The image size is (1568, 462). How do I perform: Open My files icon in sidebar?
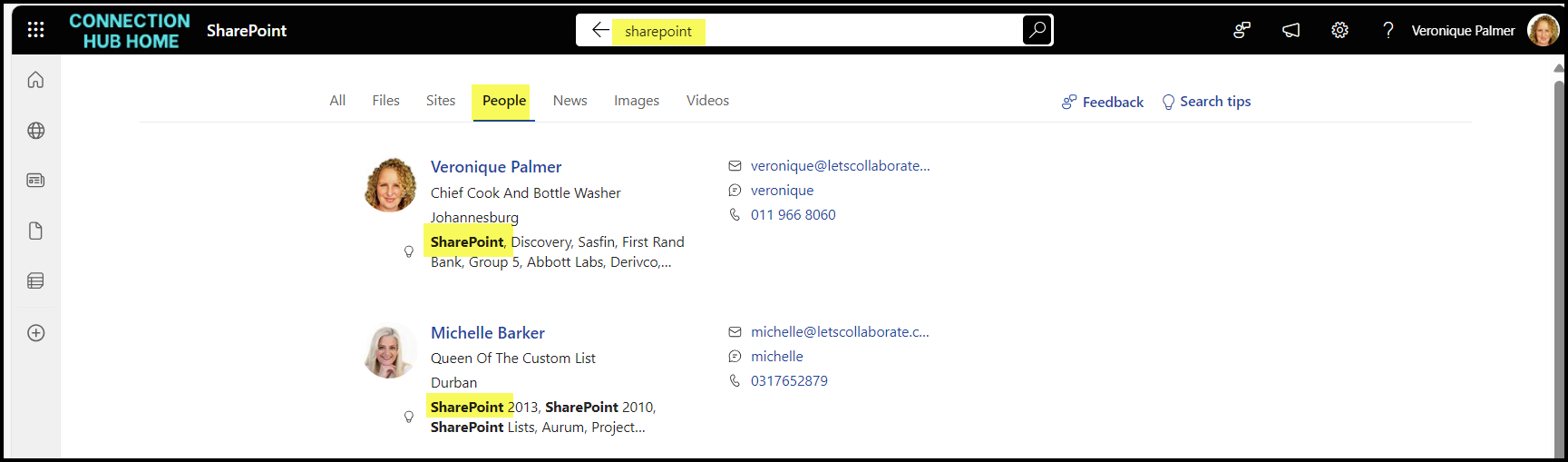[x=35, y=231]
